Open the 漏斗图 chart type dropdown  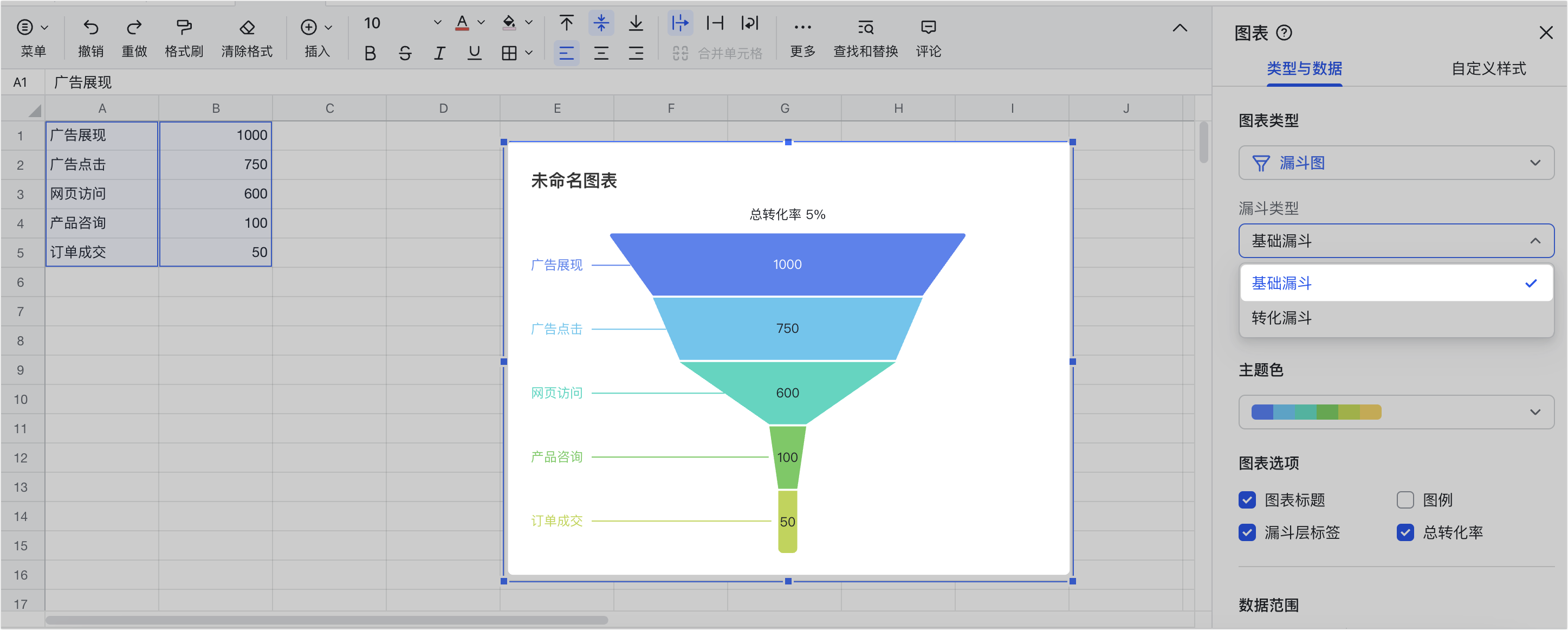1396,163
